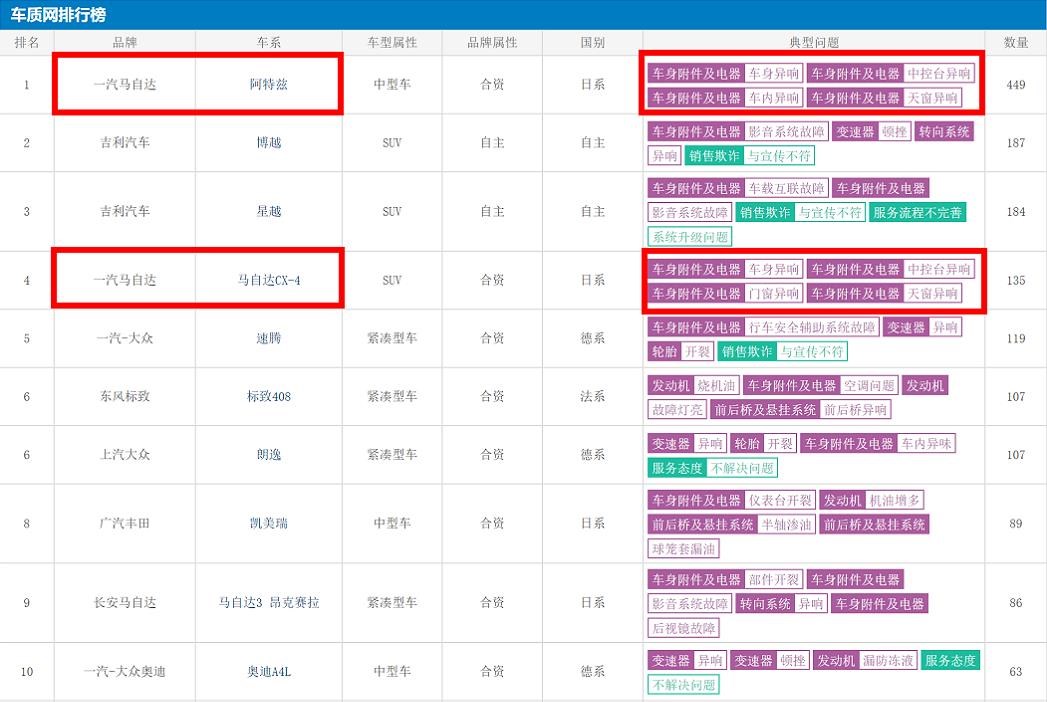
Task: Click the 135 complaint count
Action: pyautogui.click(x=1016, y=280)
